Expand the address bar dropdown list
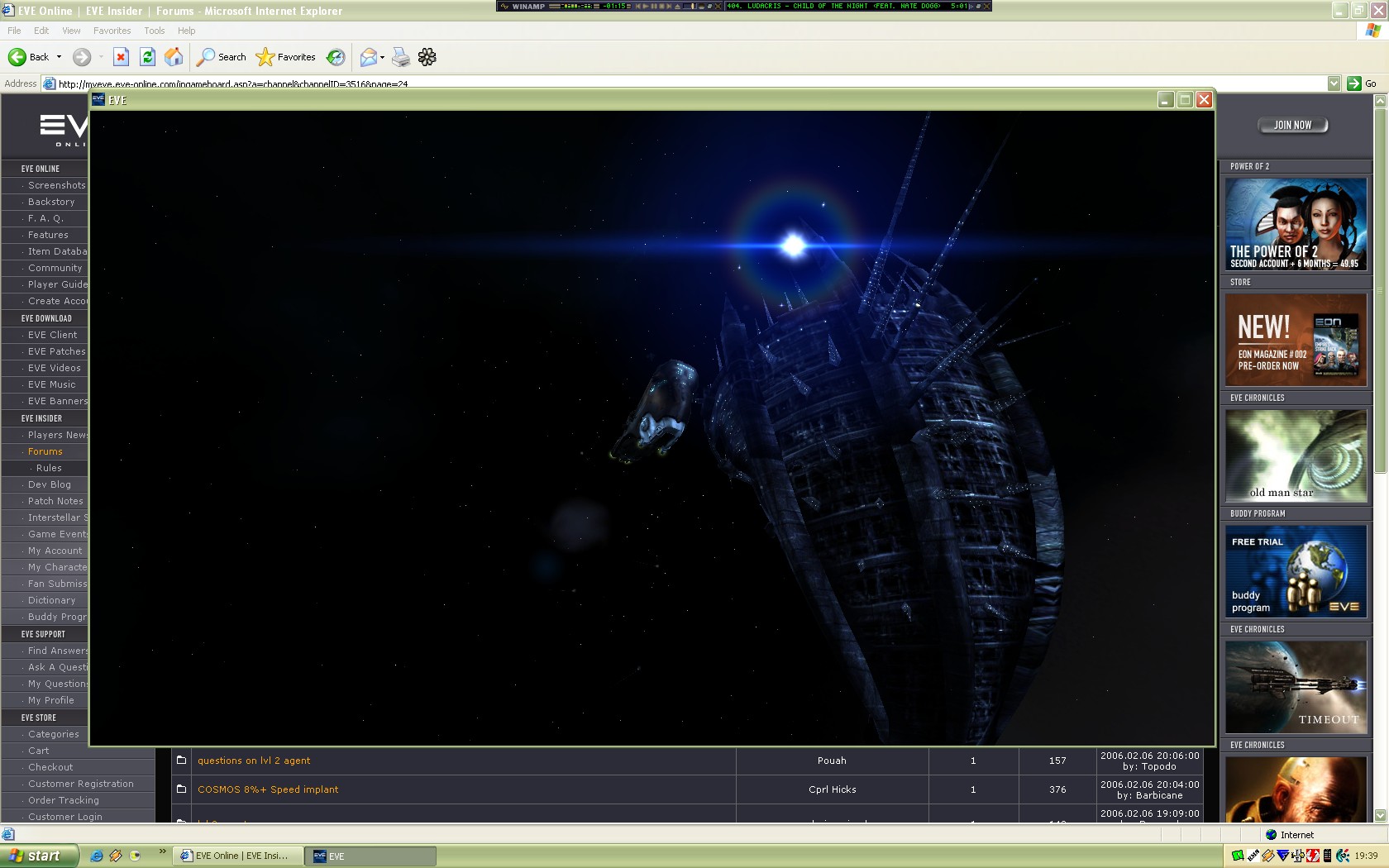 coord(1334,83)
